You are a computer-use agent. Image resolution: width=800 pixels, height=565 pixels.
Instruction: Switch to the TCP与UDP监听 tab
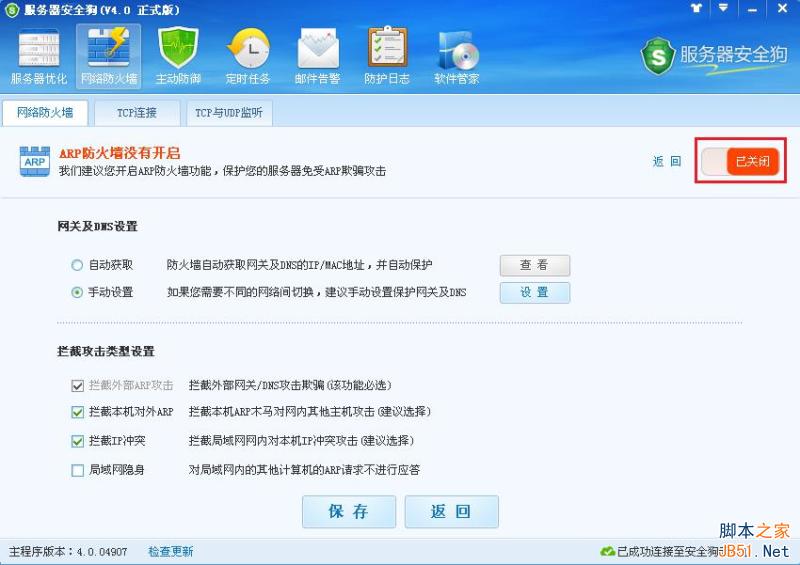229,113
